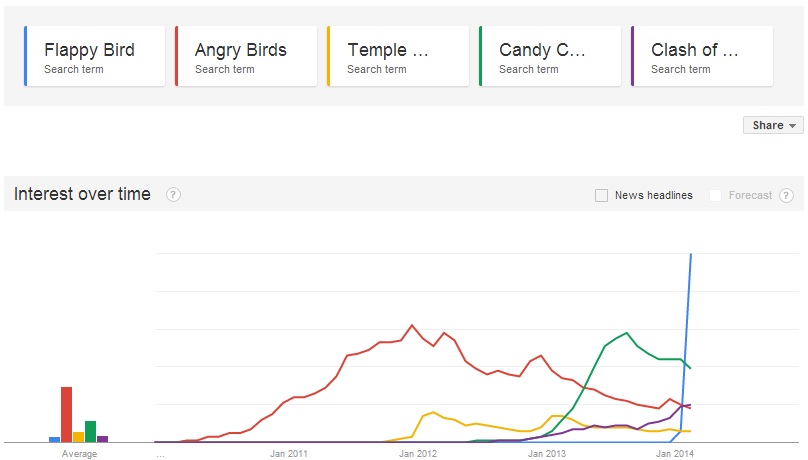
Task: Click help icon next to Interest over time
Action: coord(173,195)
